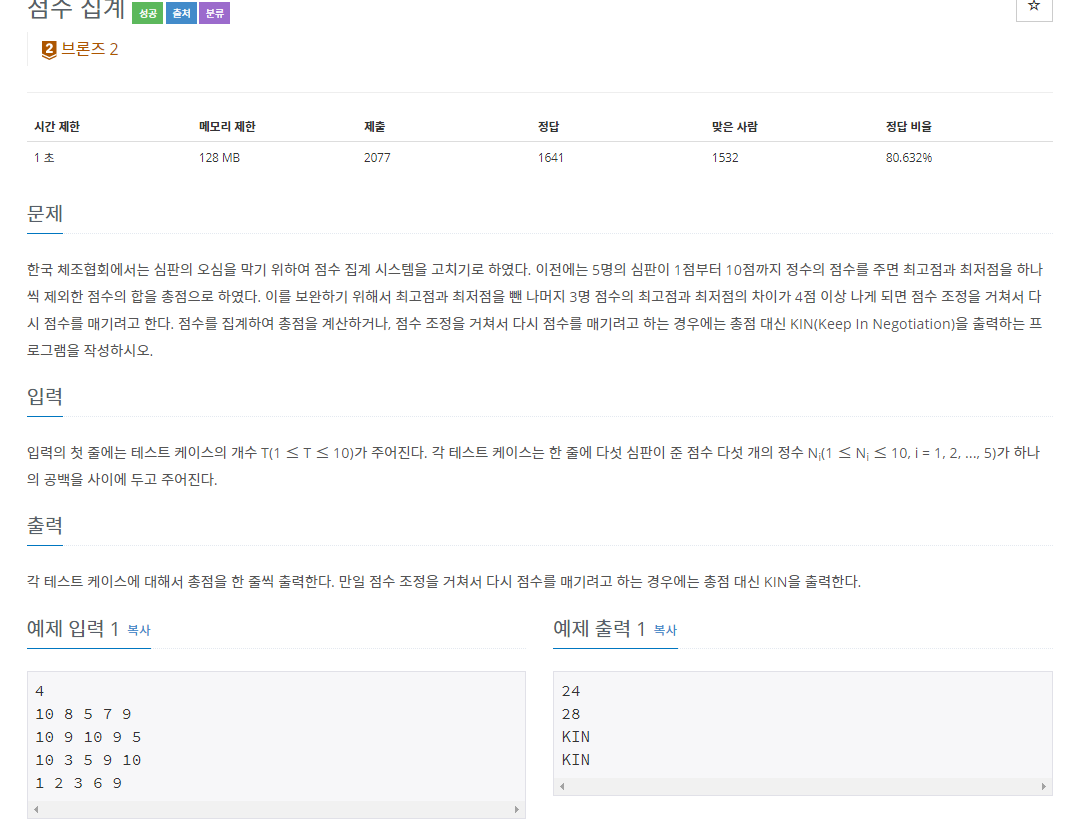The height and width of the screenshot is (827, 1065).
Task: Click the star favorite icon
Action: pos(1034,6)
